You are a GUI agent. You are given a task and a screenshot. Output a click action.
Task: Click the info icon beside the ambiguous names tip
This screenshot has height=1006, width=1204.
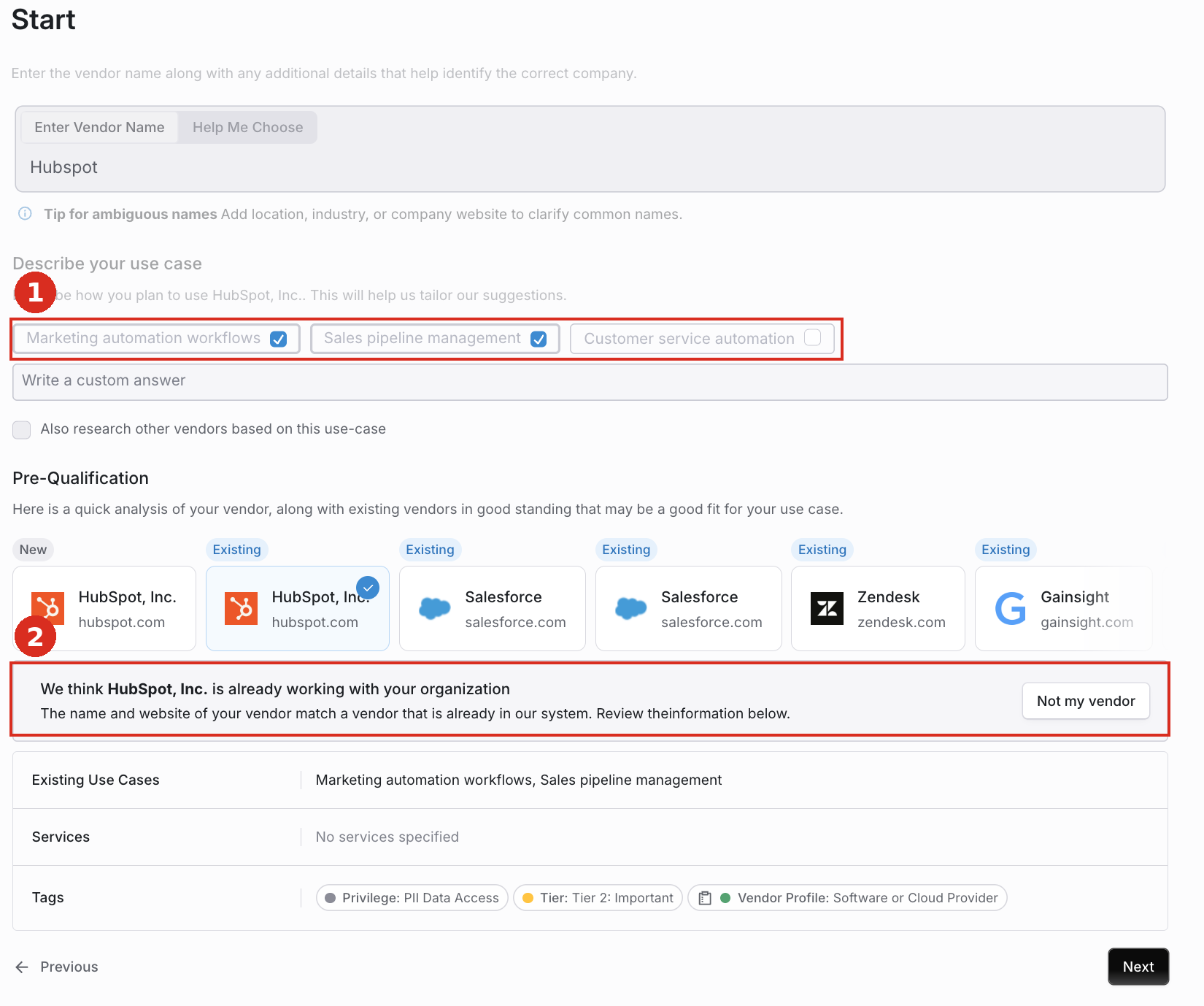point(25,213)
